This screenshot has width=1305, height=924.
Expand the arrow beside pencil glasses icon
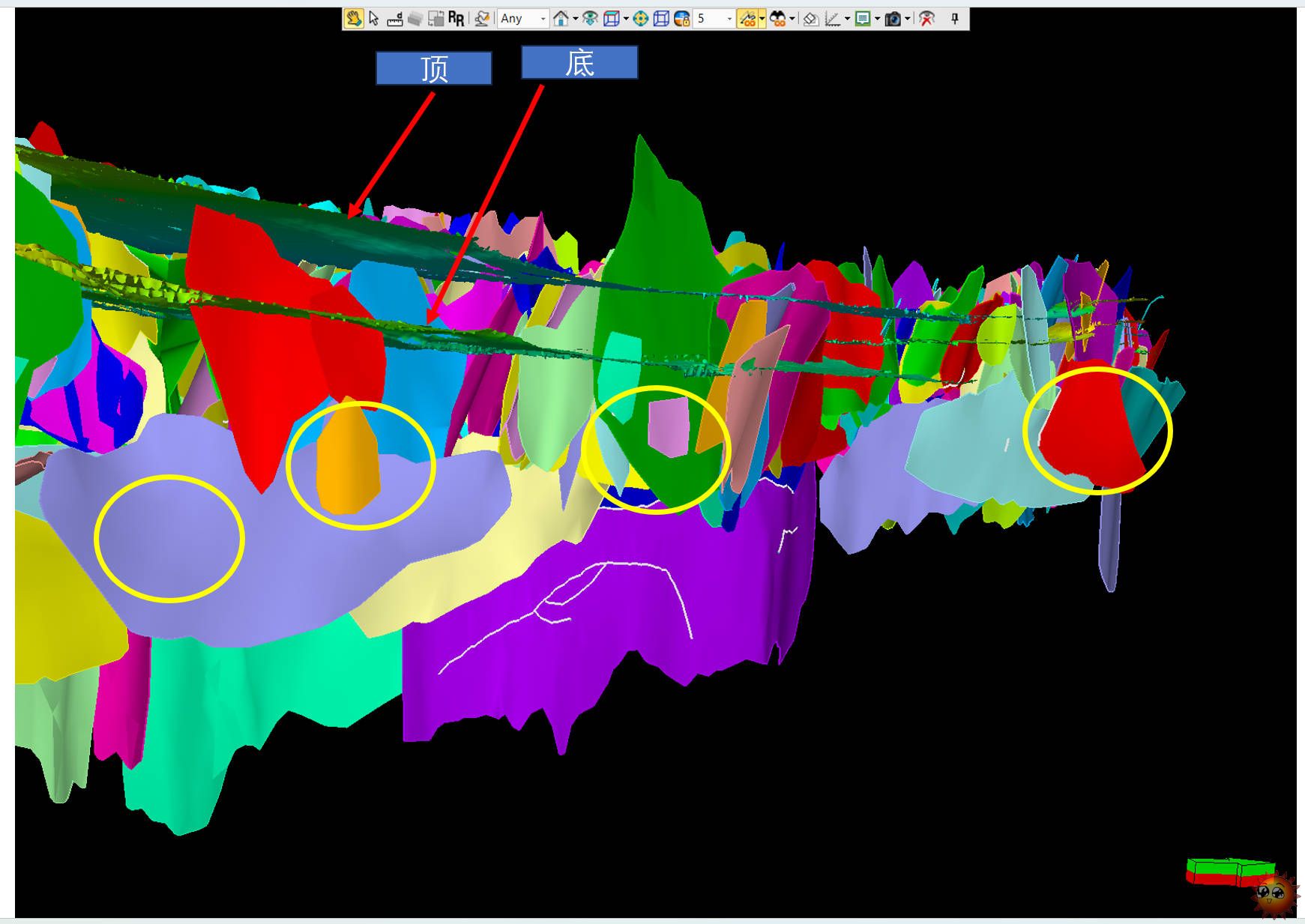pyautogui.click(x=762, y=19)
